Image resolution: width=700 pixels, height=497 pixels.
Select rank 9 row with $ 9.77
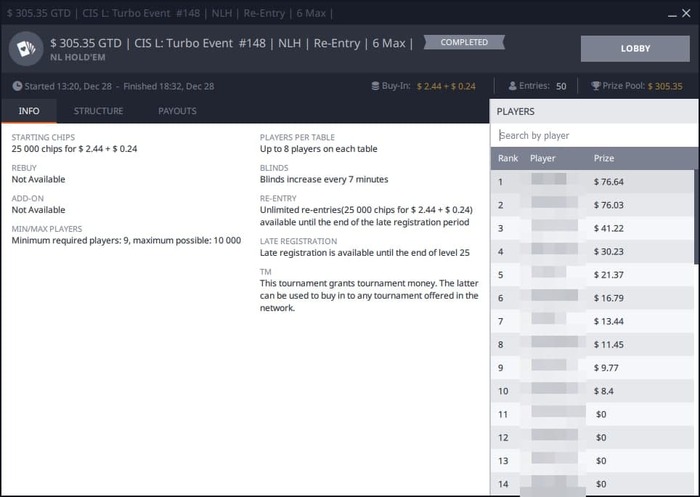(592, 367)
